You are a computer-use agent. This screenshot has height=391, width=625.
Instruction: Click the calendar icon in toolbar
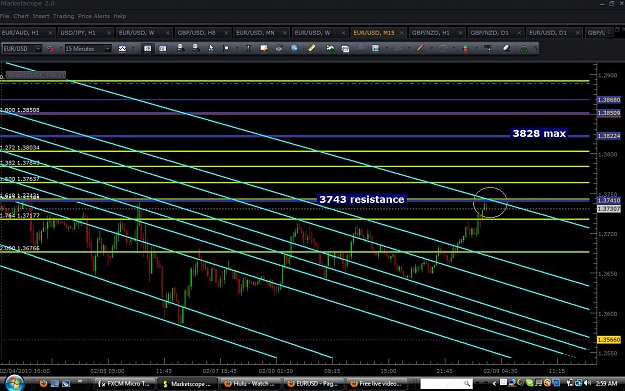345,49
